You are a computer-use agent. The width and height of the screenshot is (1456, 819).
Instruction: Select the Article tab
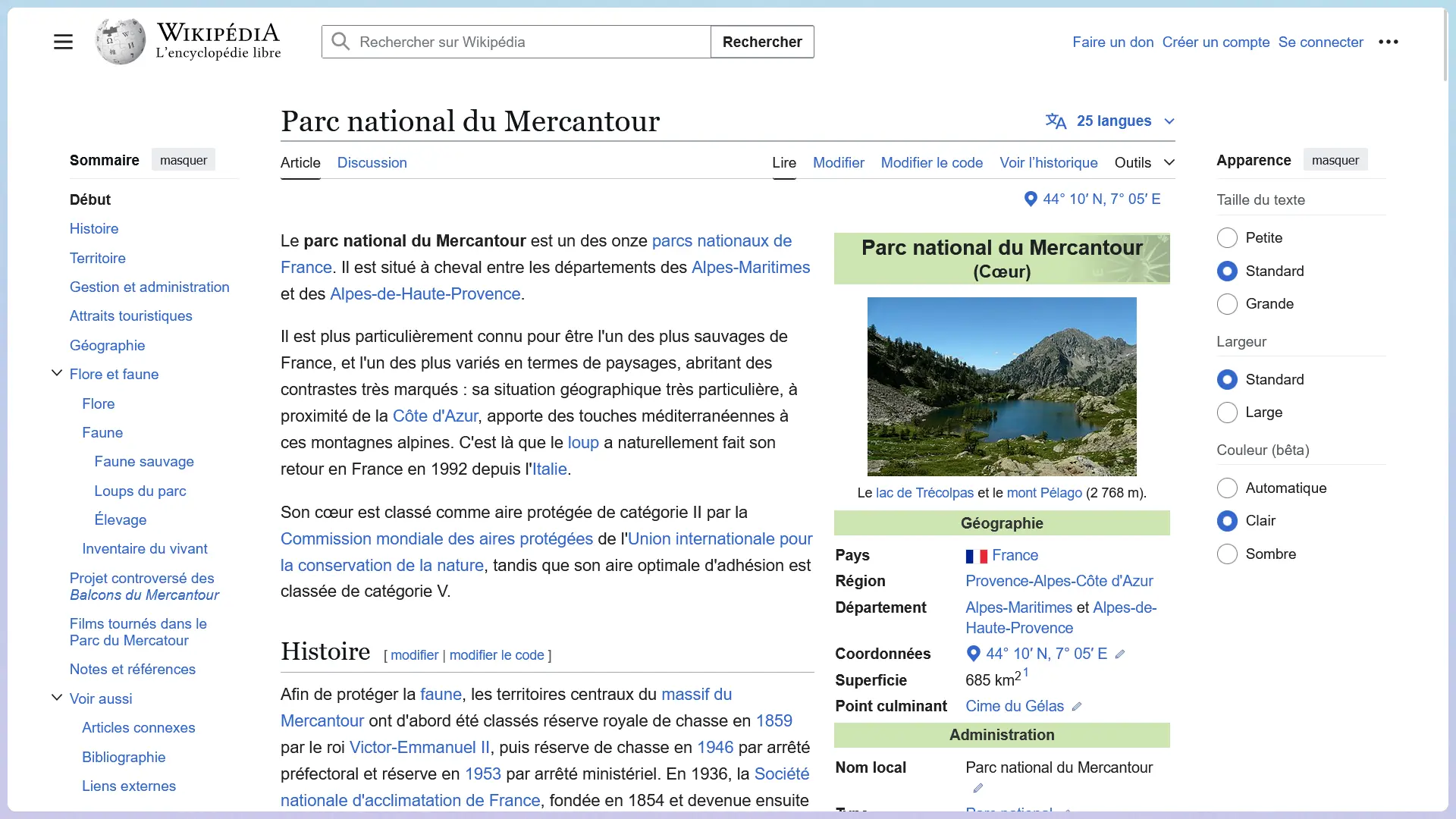coord(300,162)
